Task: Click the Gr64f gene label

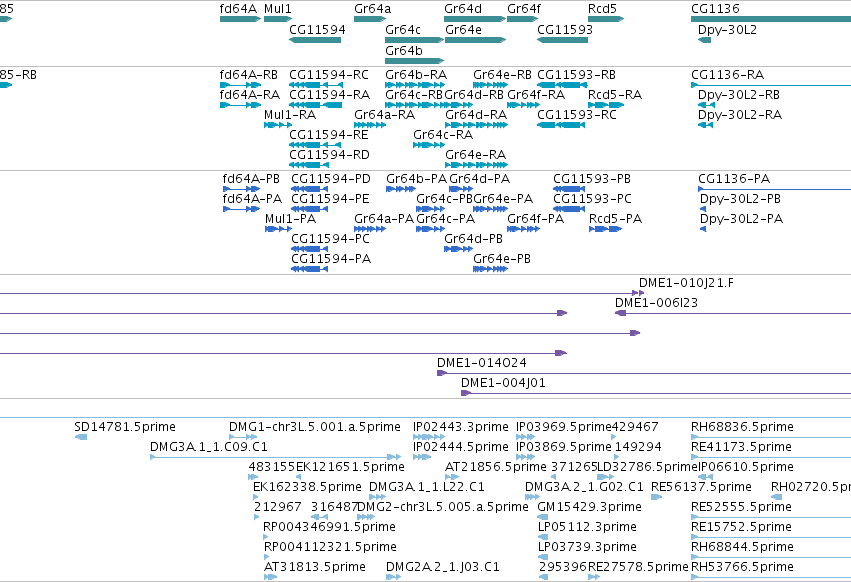Action: coord(524,9)
